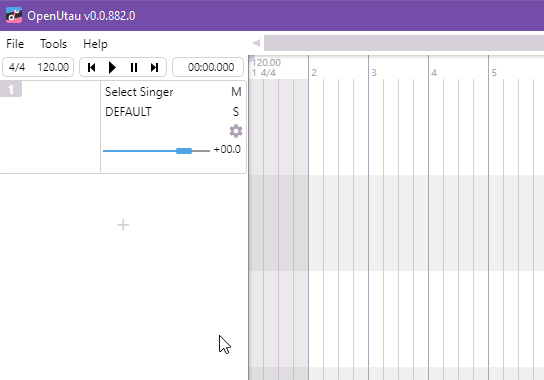
Task: Open track 1 settings gear
Action: tap(236, 131)
